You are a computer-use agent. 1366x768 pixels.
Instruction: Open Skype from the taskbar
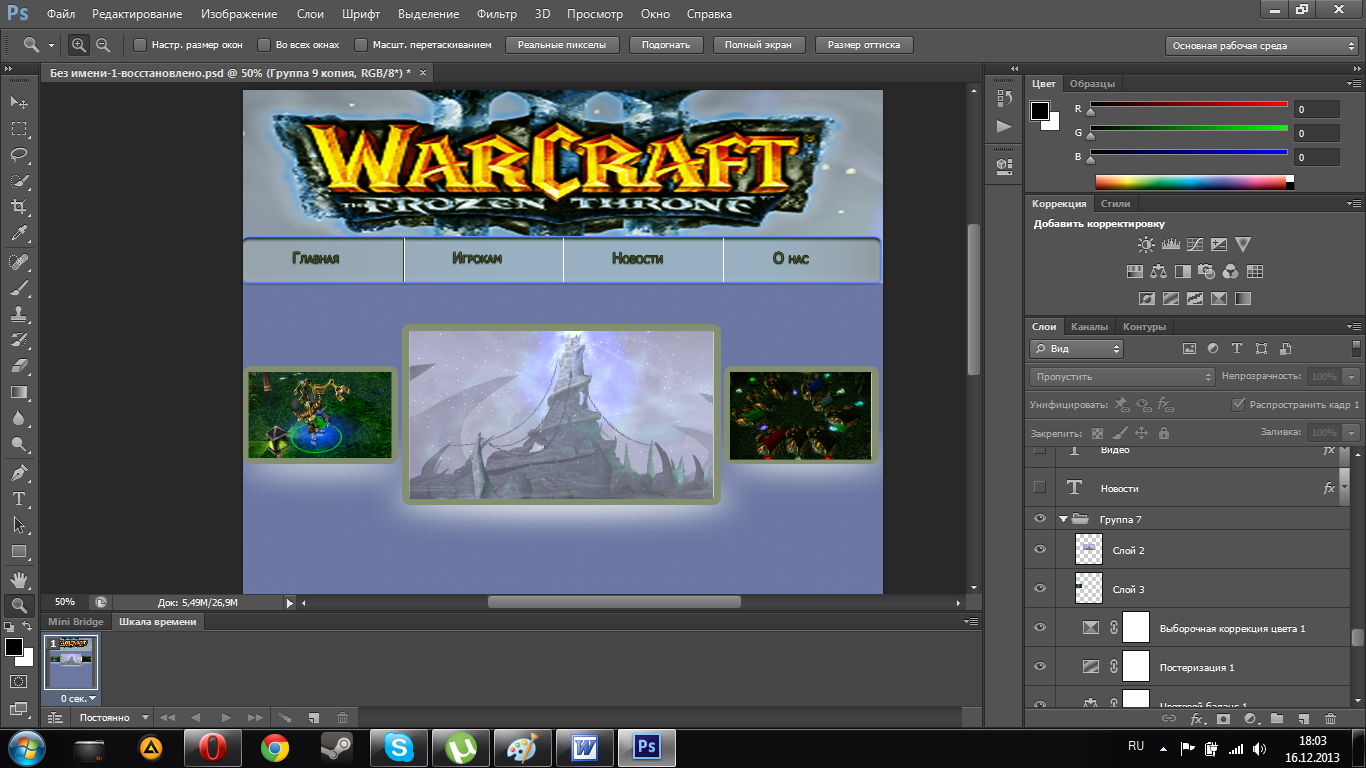click(x=399, y=747)
